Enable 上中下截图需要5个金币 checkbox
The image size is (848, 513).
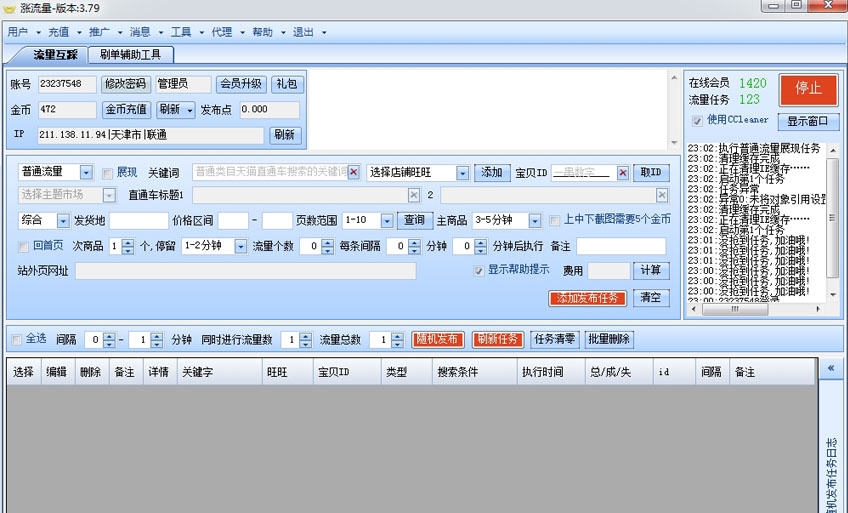(x=554, y=220)
